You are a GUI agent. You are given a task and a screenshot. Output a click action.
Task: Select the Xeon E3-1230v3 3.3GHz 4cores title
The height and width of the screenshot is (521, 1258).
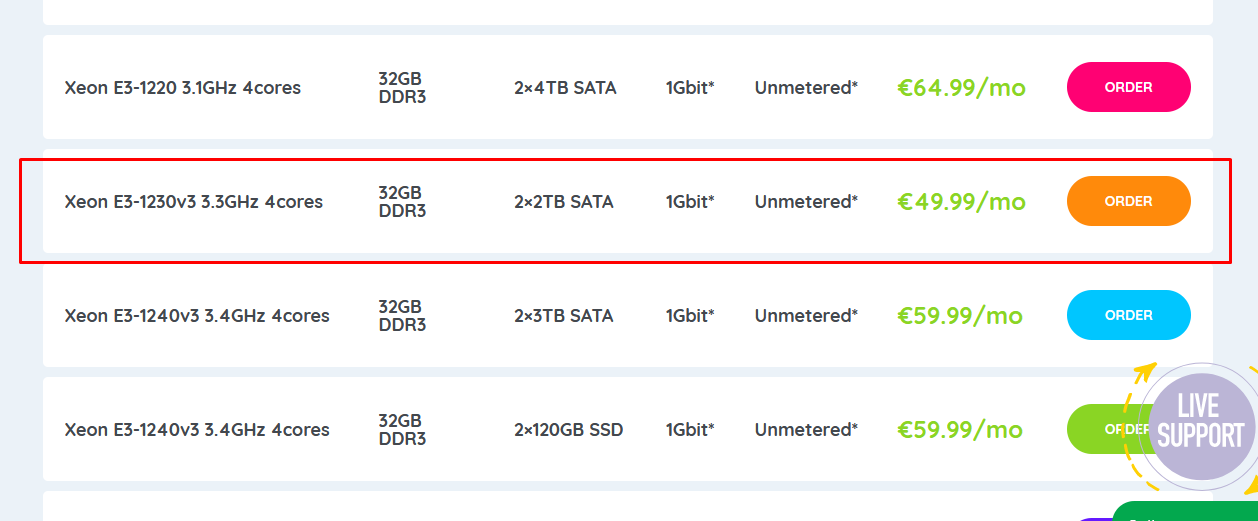click(194, 202)
